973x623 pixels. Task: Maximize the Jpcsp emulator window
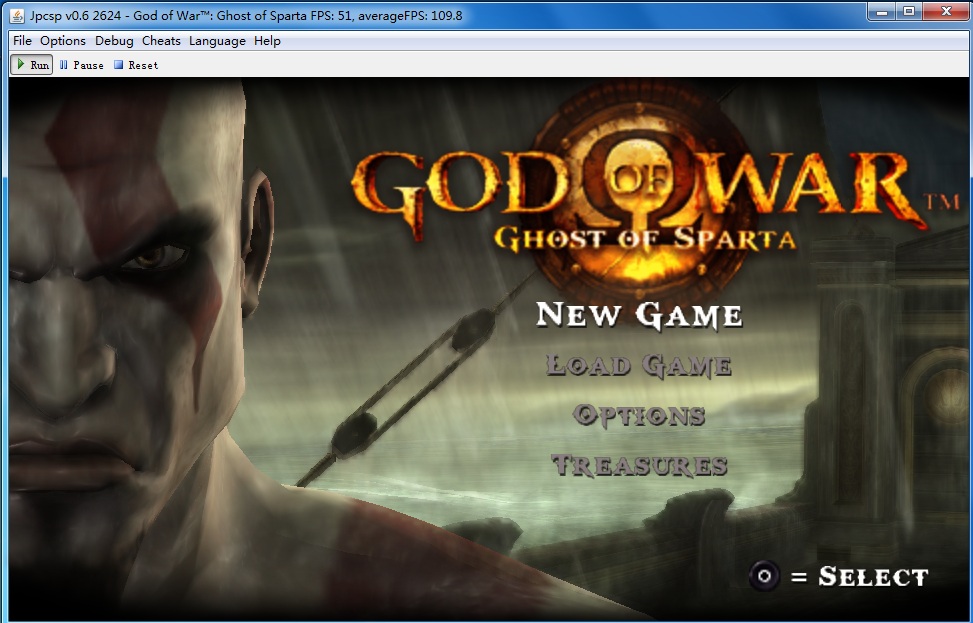click(x=908, y=12)
